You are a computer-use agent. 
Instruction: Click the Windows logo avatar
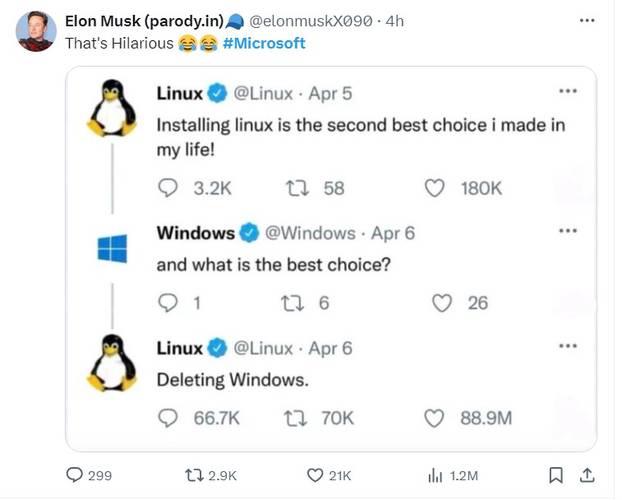point(112,248)
